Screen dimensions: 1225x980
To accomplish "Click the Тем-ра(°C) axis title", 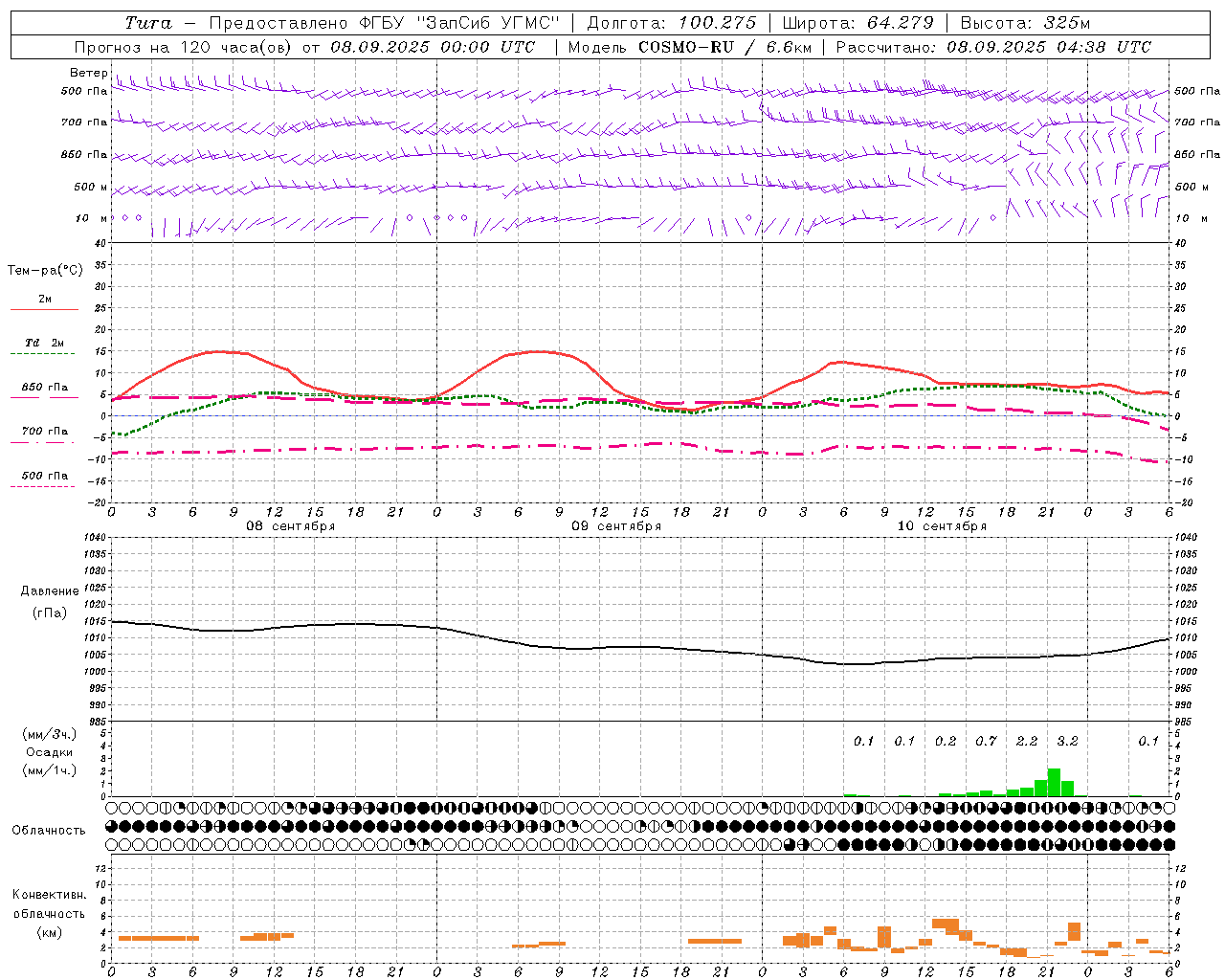I will (45, 271).
